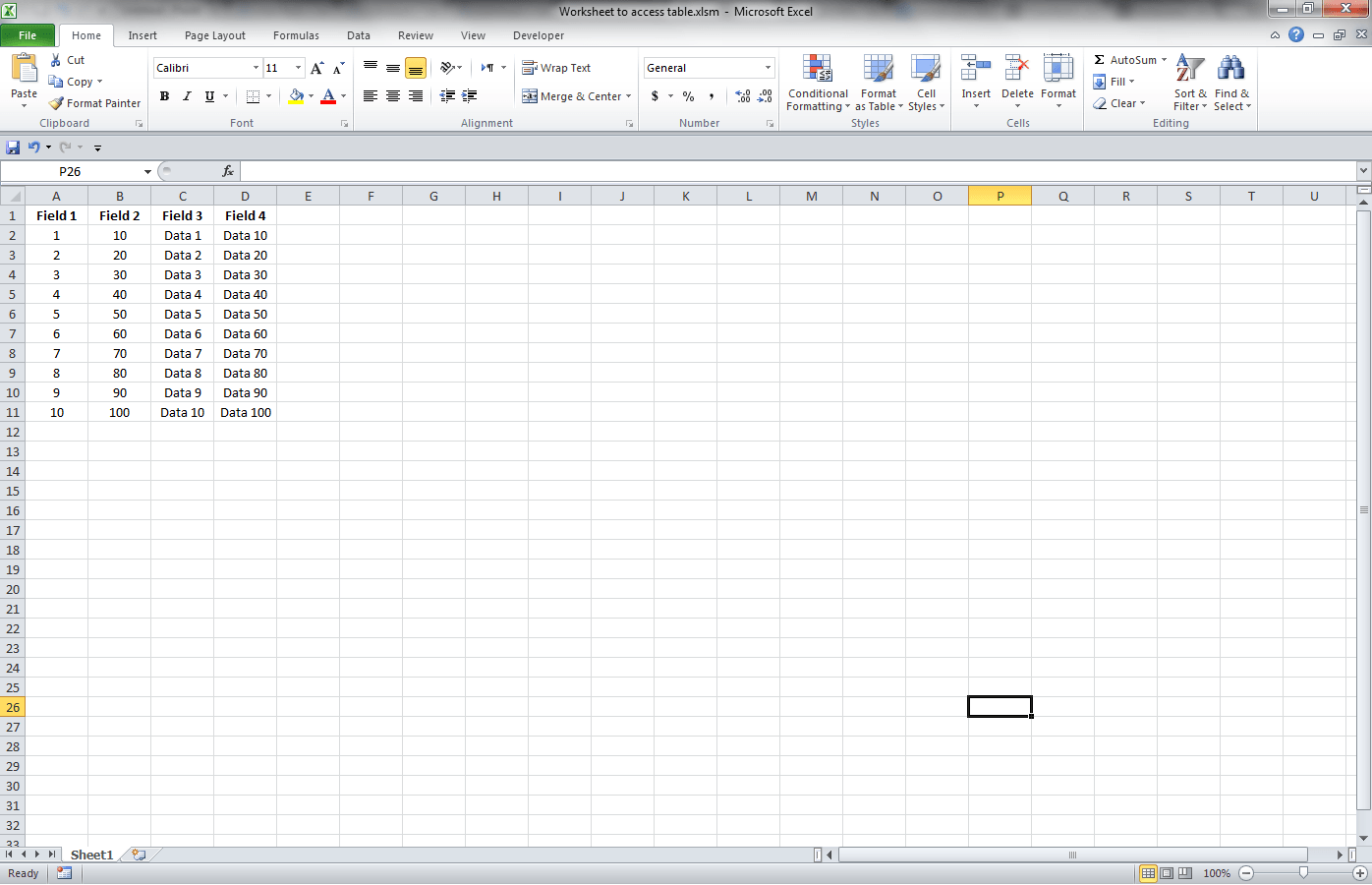The image size is (1372, 885).
Task: Switch to the Developer tab
Action: (x=539, y=35)
